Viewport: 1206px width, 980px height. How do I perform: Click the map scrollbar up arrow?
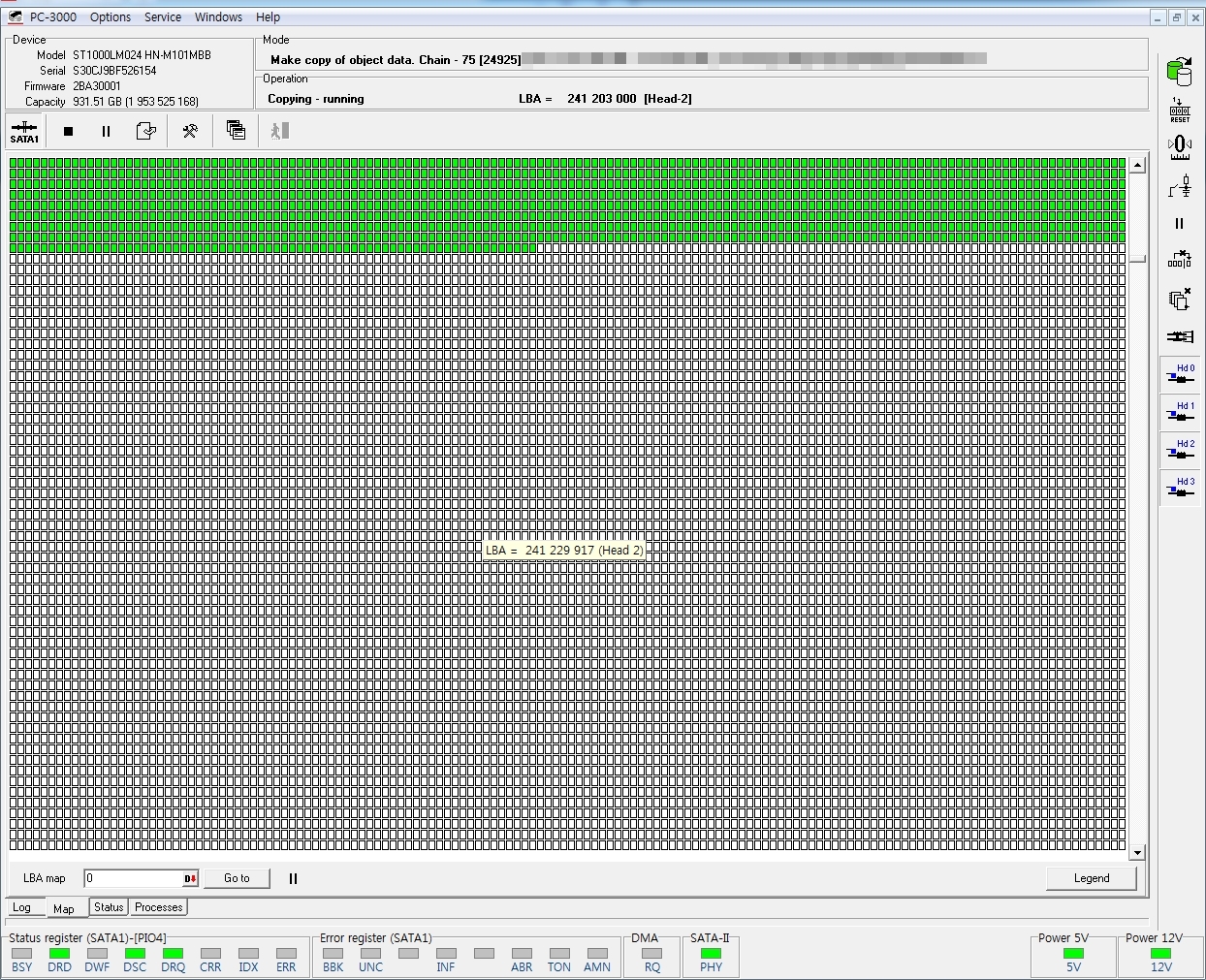coord(1137,165)
